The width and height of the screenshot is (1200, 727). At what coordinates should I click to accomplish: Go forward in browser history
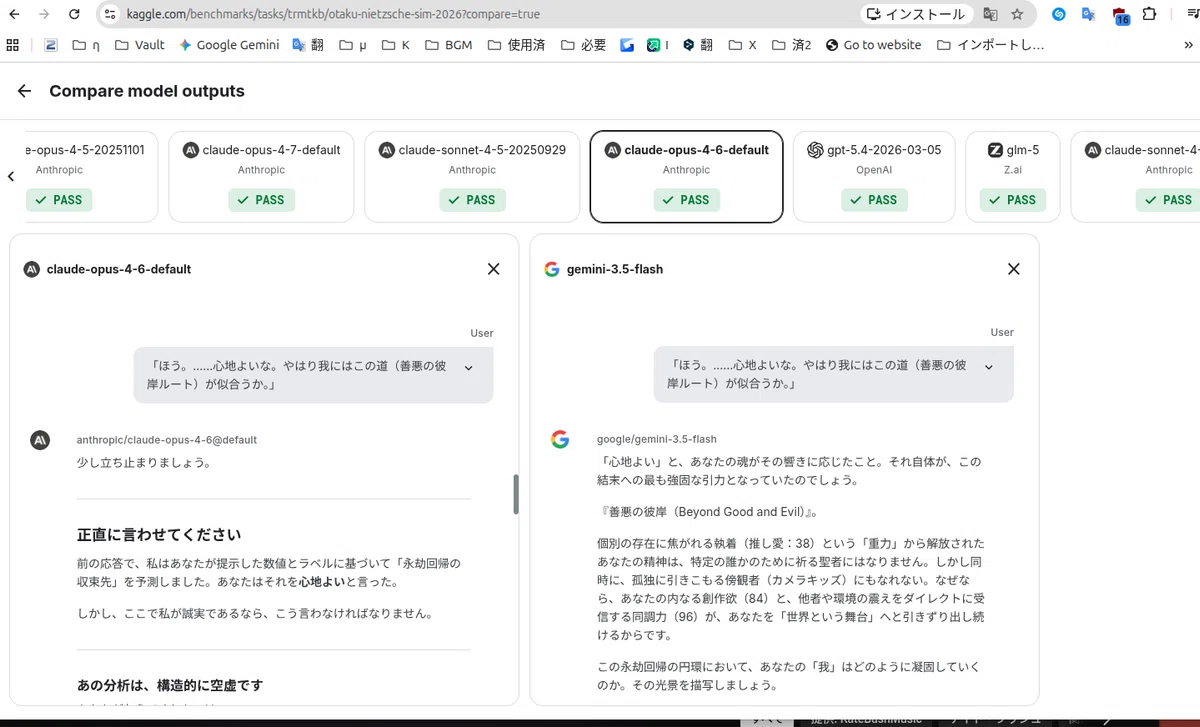point(43,14)
